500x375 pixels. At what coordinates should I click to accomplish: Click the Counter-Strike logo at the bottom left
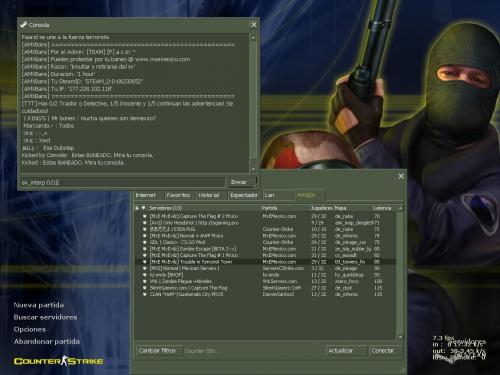click(59, 361)
